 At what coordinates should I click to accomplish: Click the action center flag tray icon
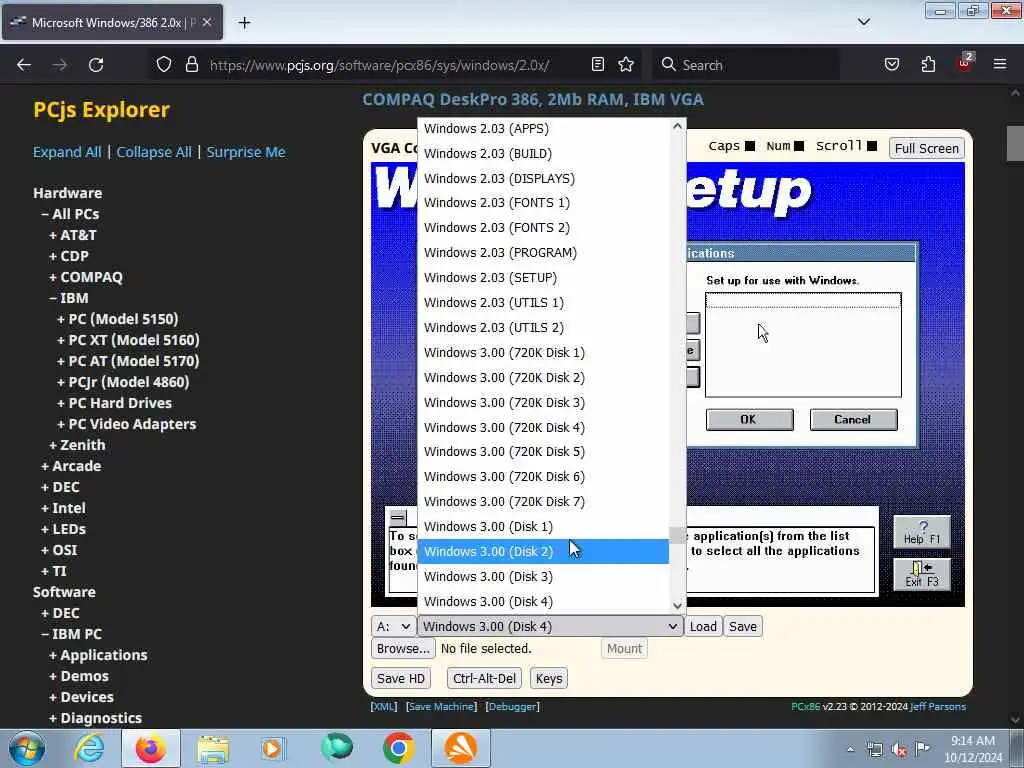(x=922, y=748)
